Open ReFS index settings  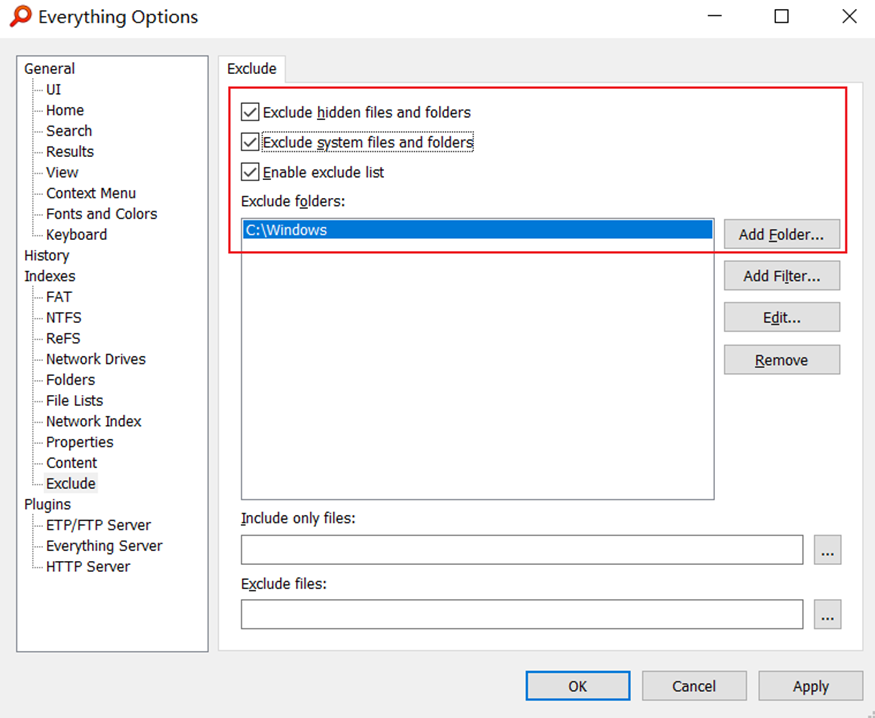click(x=63, y=338)
